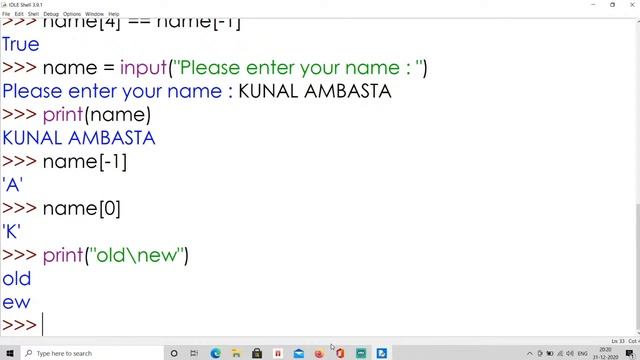Viewport: 640px width, 360px height.
Task: Launch Microsoft Edge from the taskbar
Action: coord(216,353)
